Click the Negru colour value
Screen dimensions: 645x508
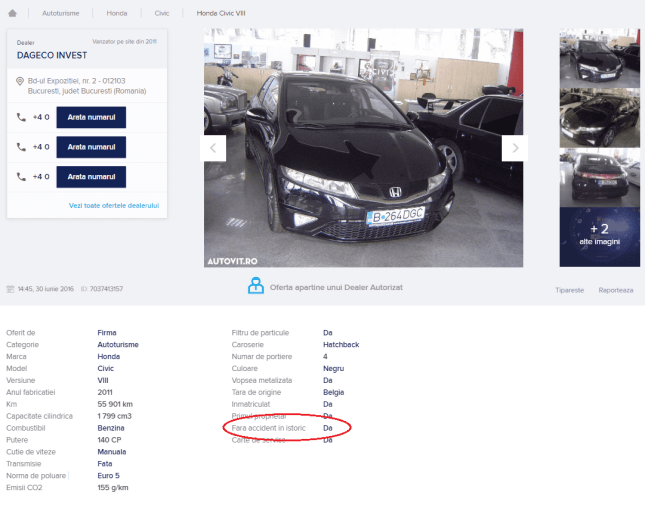[x=334, y=369]
